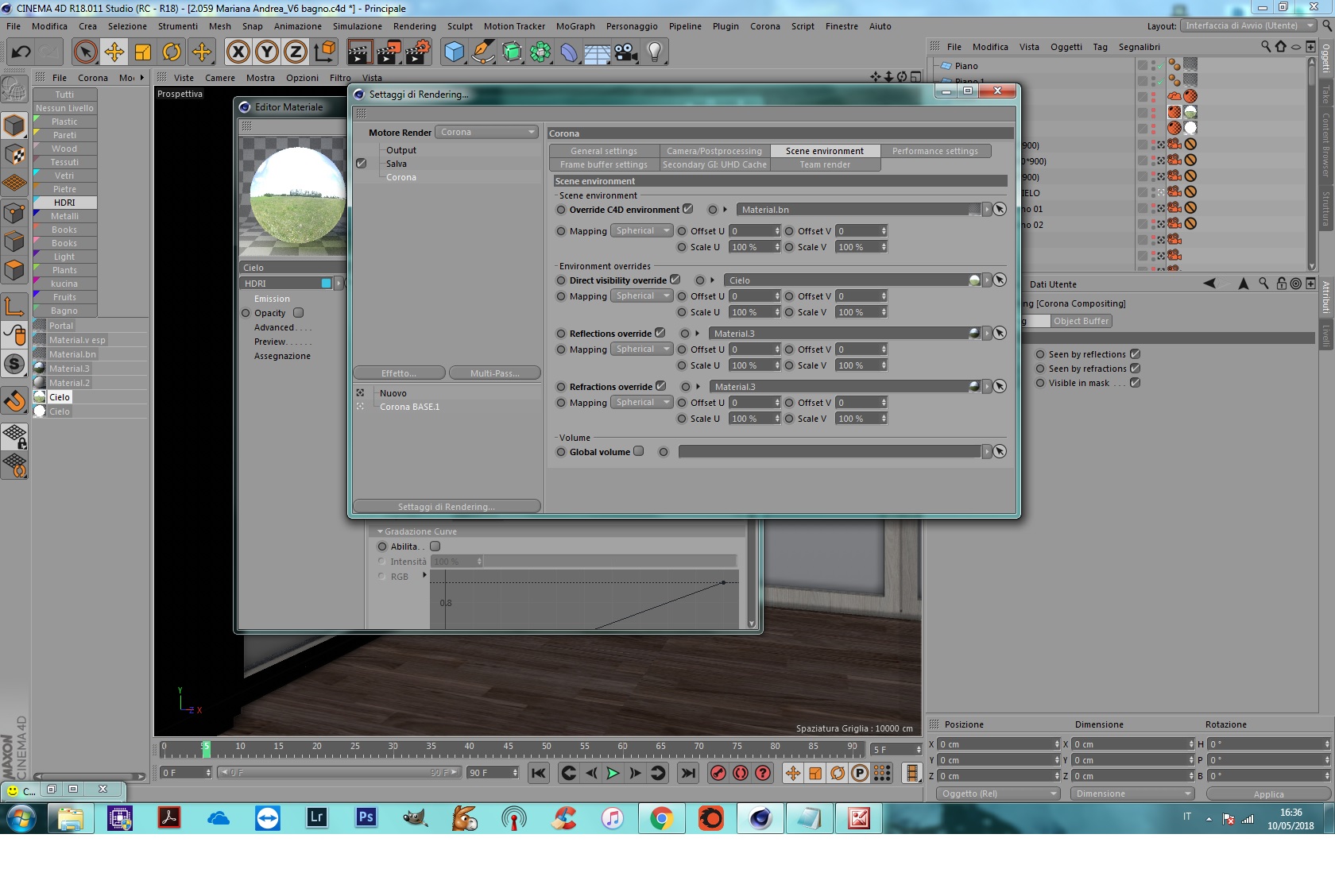
Task: Click the Multi-Pass... button
Action: 494,373
